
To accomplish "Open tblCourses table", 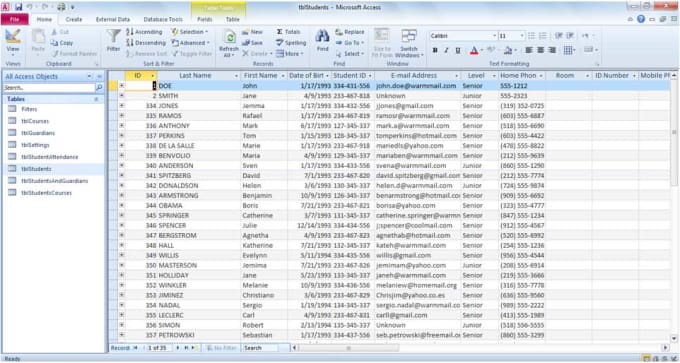I will pyautogui.click(x=35, y=121).
